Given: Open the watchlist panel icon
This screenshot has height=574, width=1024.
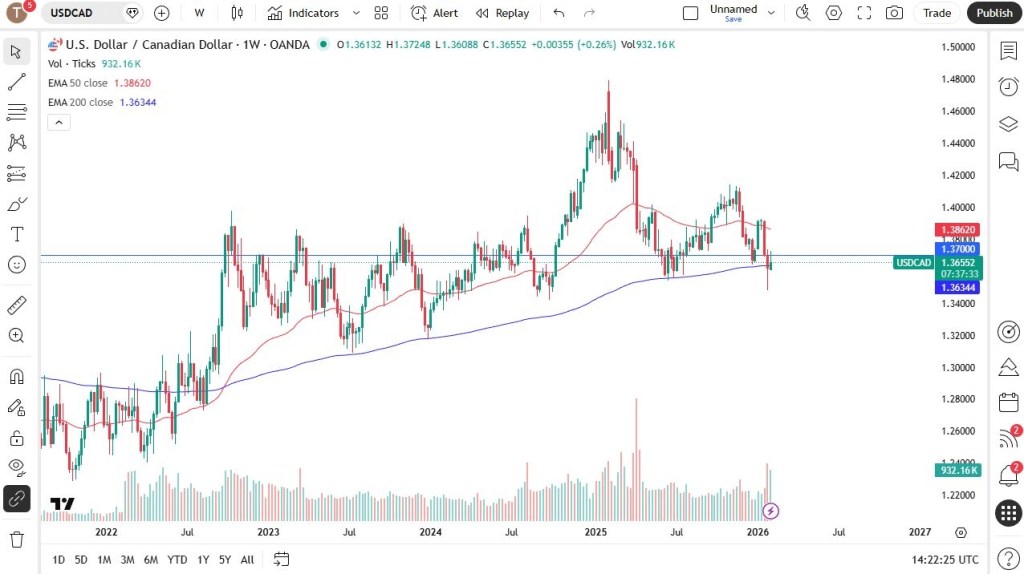Looking at the screenshot, I should [1008, 51].
